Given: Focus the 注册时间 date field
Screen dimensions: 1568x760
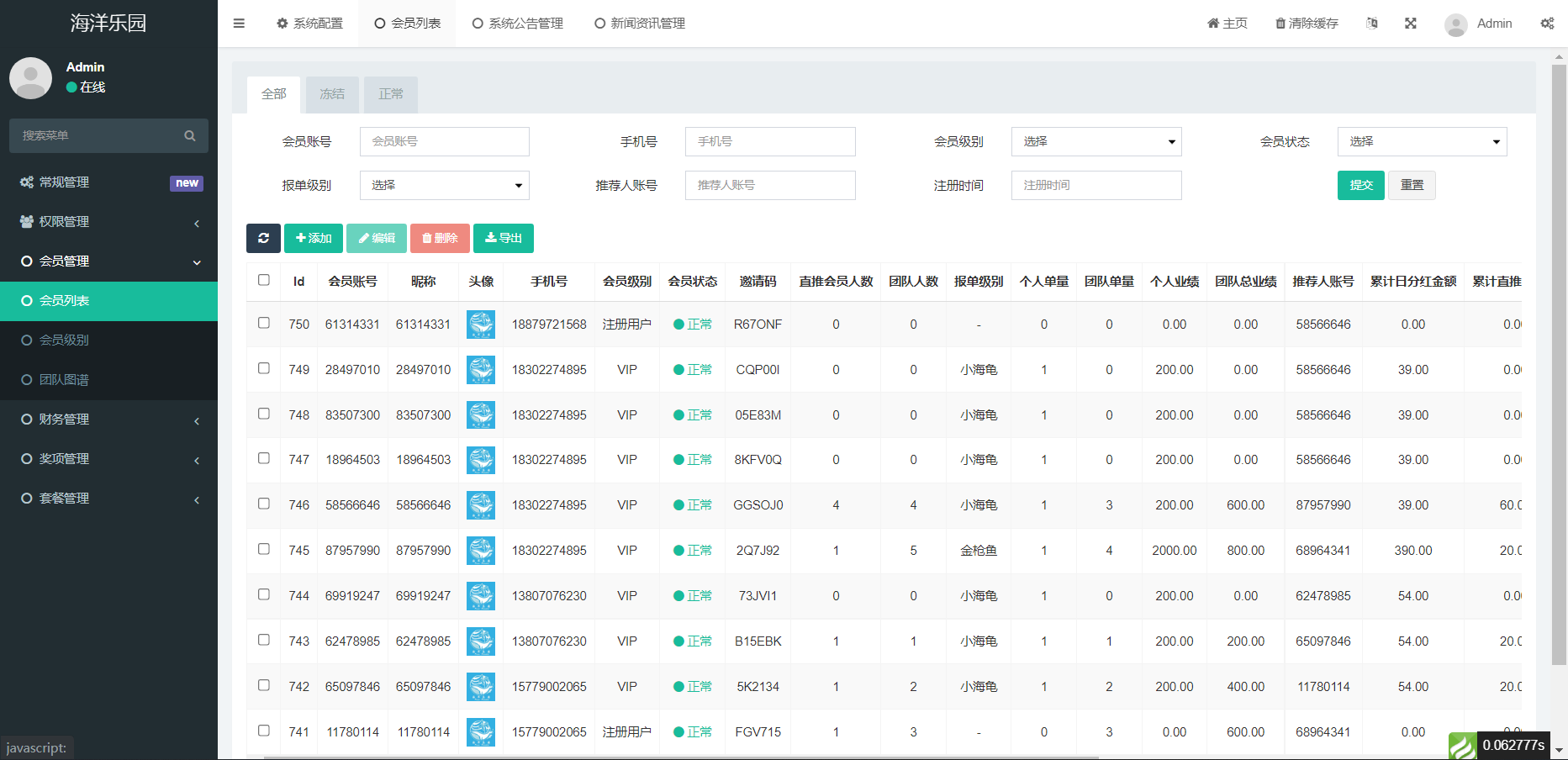Looking at the screenshot, I should (x=1096, y=185).
